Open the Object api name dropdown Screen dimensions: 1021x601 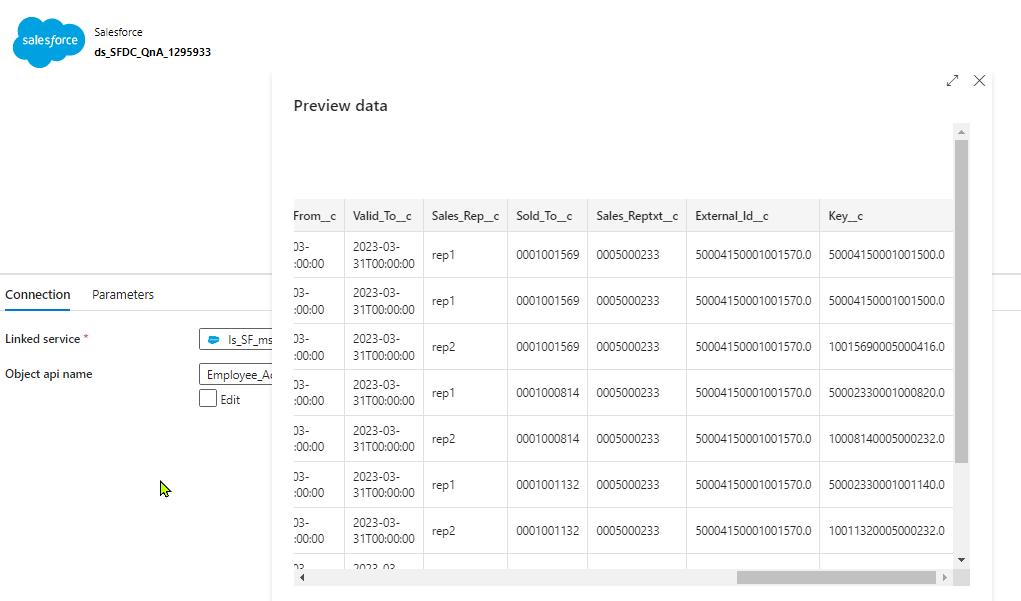[236, 374]
